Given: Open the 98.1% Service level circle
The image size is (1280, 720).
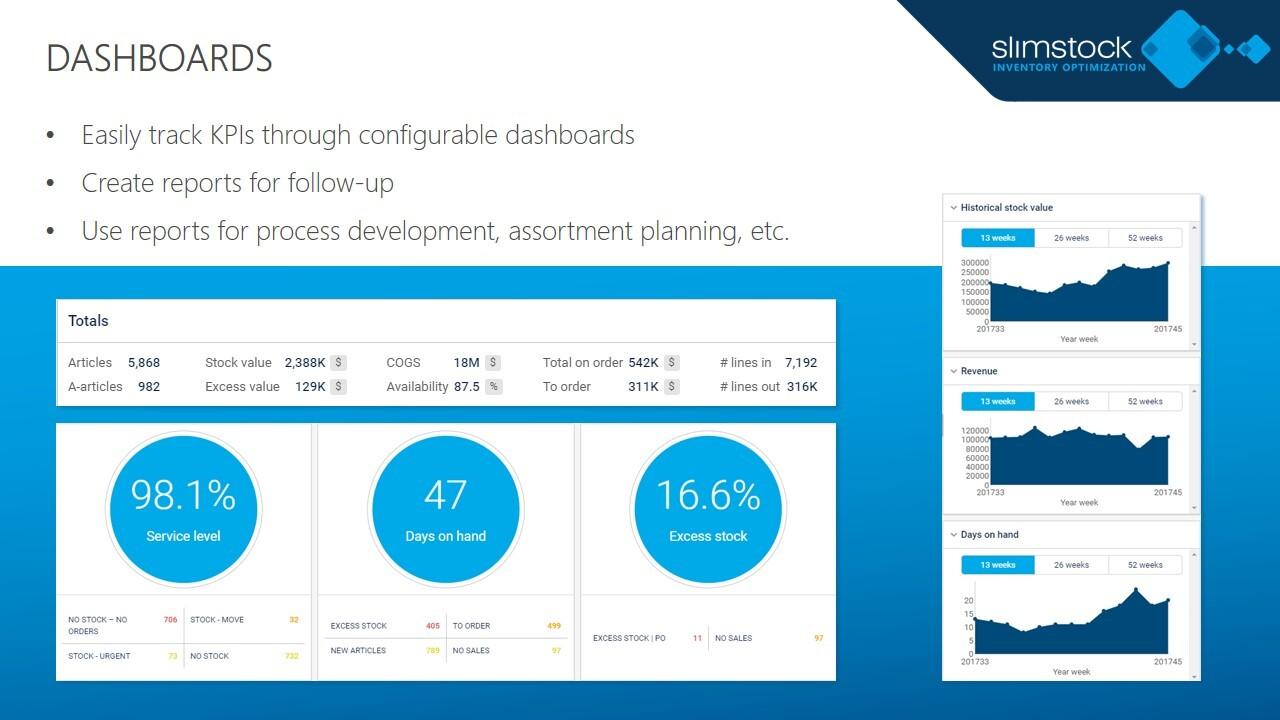Looking at the screenshot, I should click(183, 508).
